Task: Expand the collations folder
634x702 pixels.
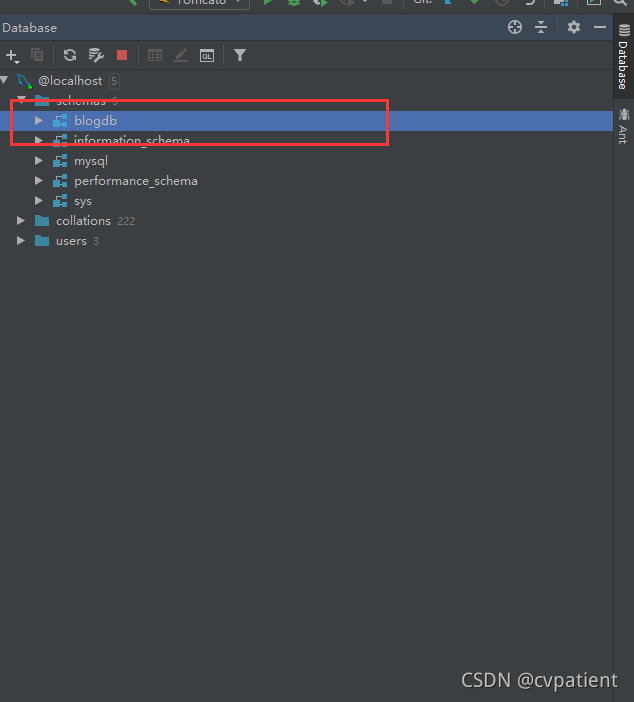Action: 21,220
